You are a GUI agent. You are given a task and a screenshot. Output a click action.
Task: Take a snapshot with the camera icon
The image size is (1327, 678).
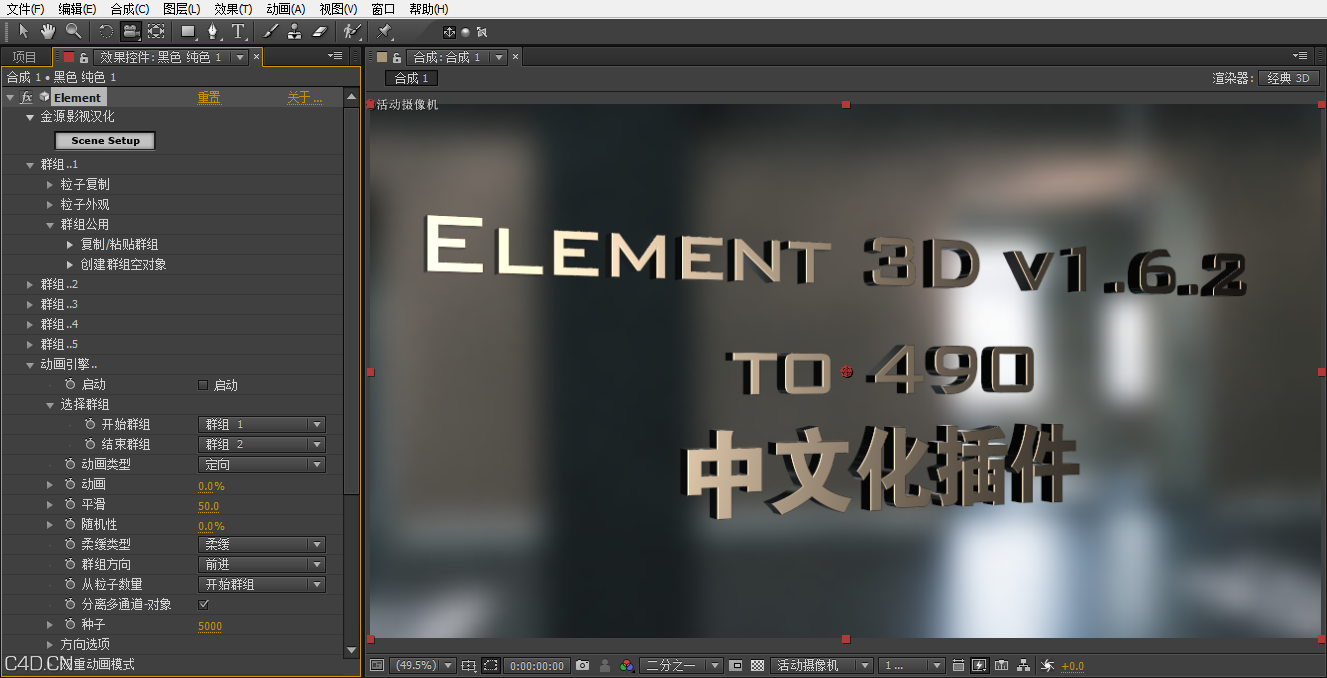coord(582,665)
